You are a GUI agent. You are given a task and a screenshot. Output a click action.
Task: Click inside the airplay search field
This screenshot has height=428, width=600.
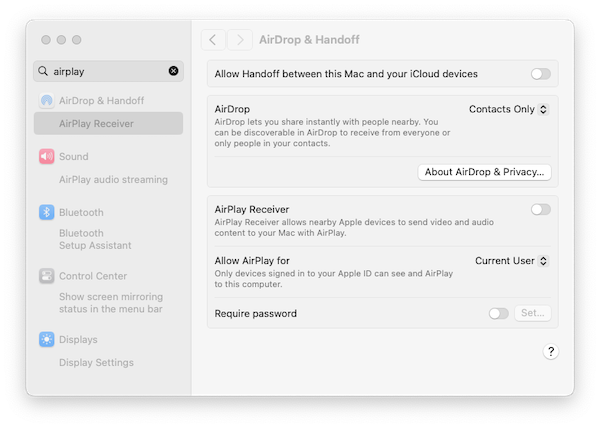(105, 71)
